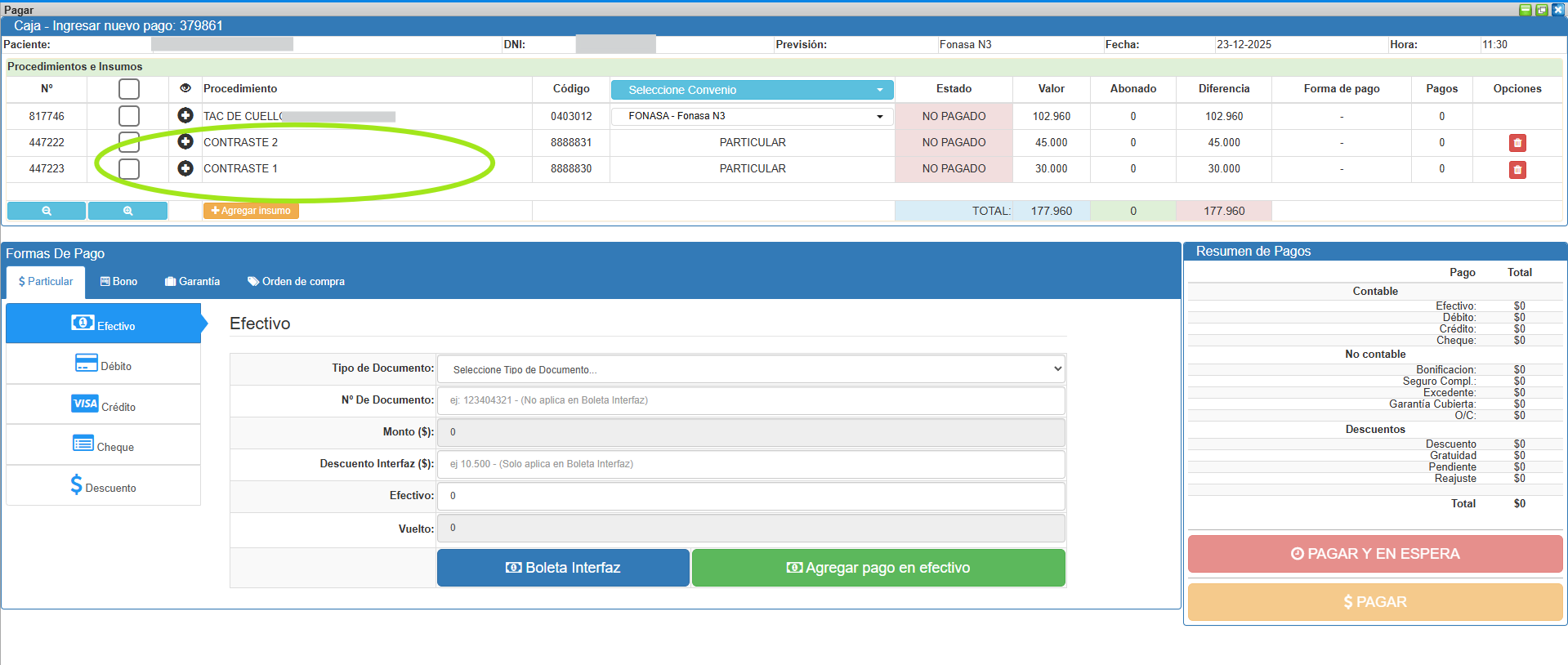Click plus icon beside CONTRASTE 2
The height and width of the screenshot is (665, 1568).
pyautogui.click(x=185, y=142)
